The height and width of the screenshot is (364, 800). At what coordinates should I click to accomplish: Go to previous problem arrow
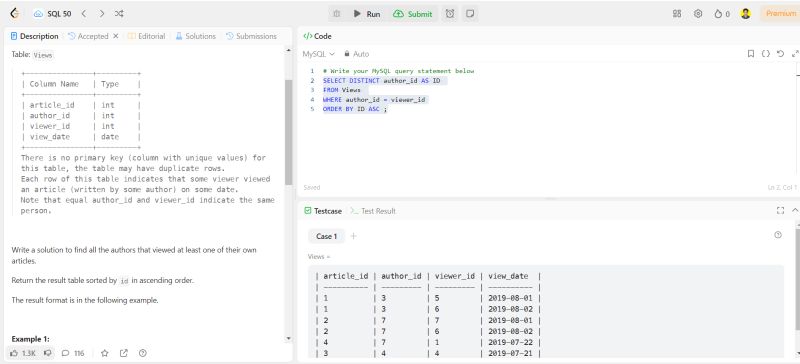(84, 14)
